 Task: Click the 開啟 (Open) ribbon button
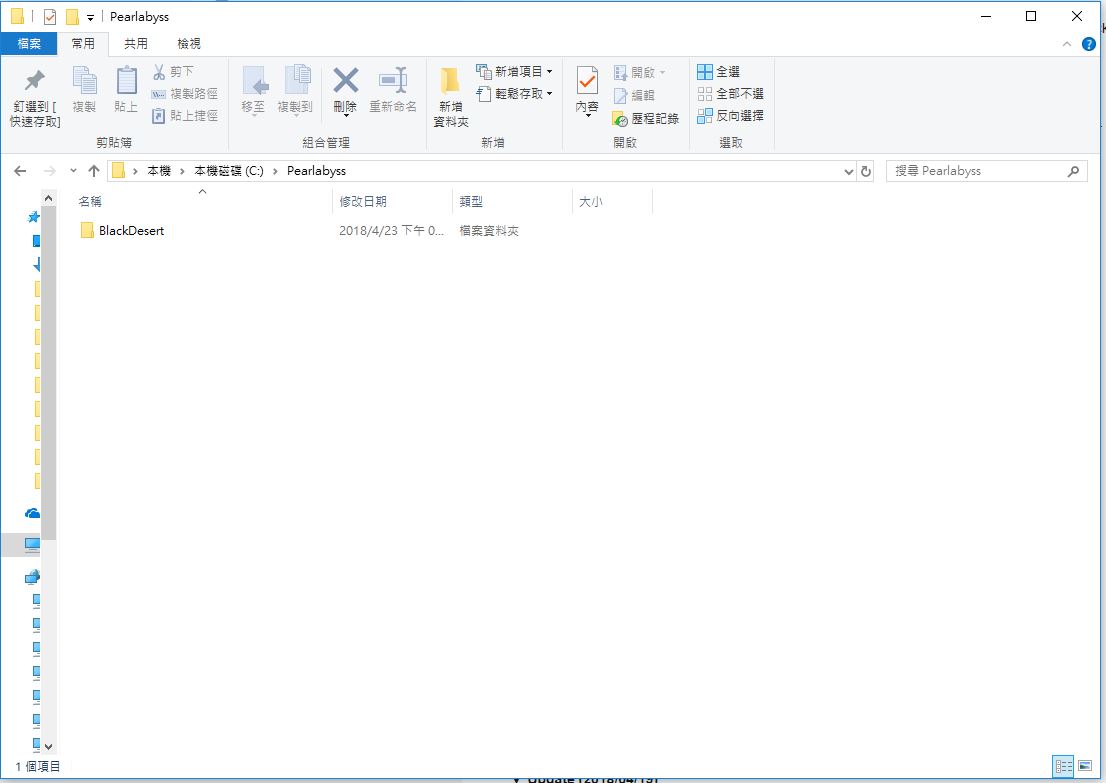pyautogui.click(x=639, y=72)
